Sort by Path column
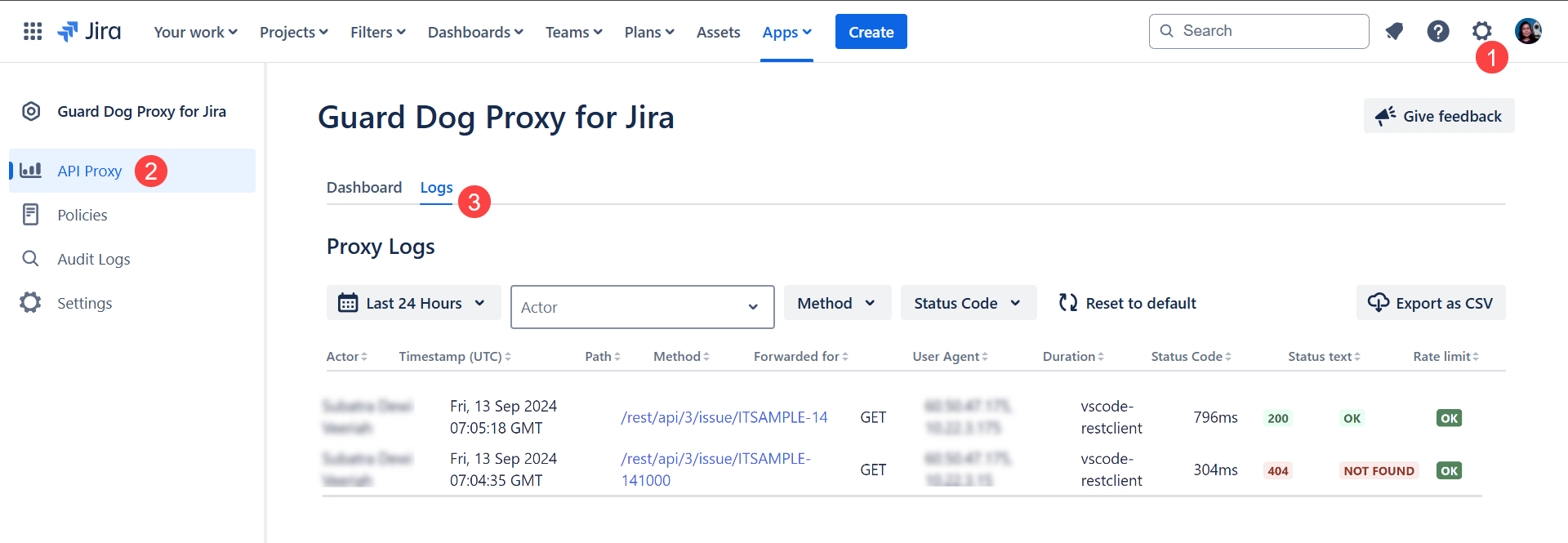 pyautogui.click(x=603, y=357)
